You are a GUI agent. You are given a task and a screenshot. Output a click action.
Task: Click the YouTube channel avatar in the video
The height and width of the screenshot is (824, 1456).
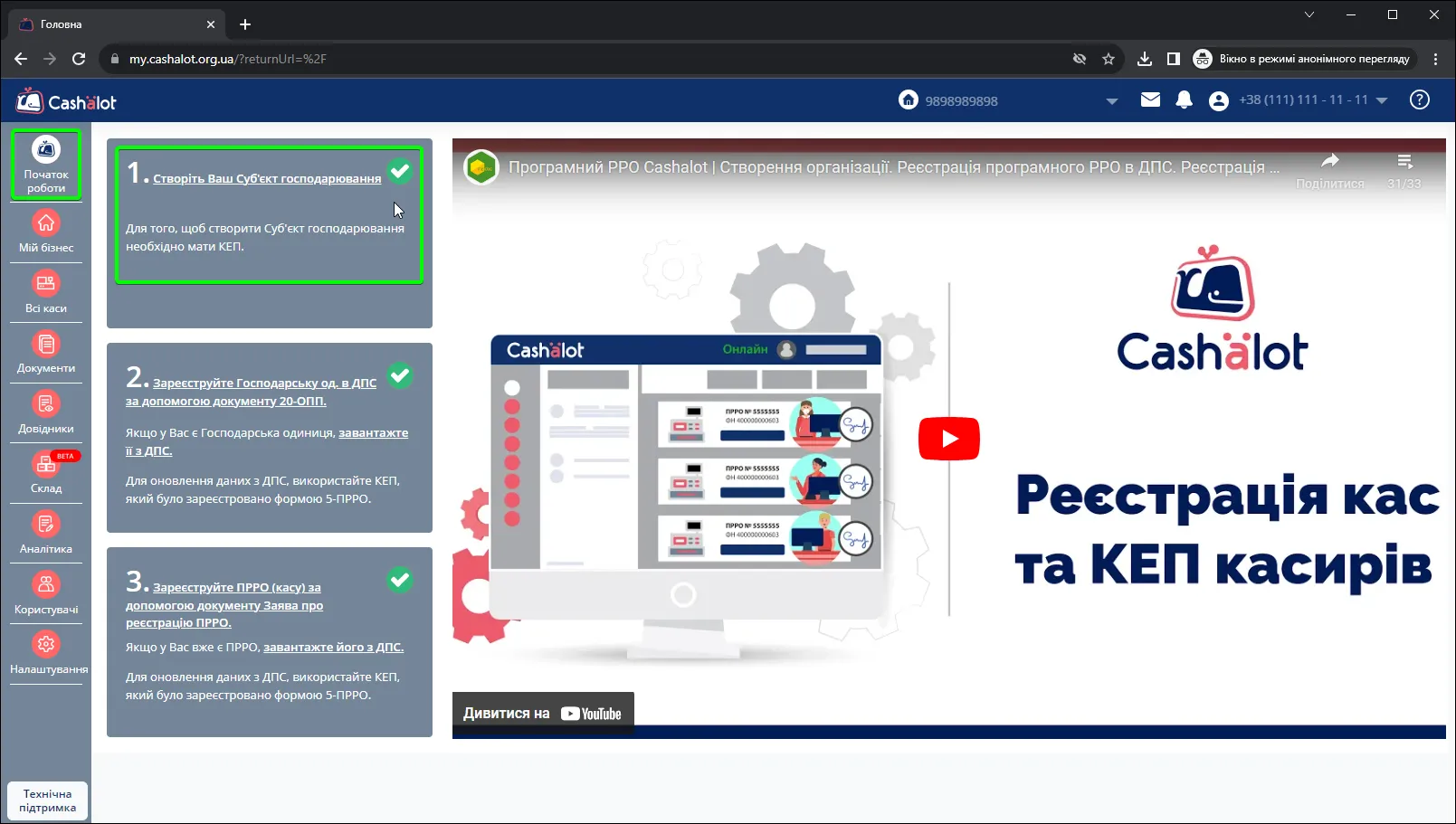481,167
